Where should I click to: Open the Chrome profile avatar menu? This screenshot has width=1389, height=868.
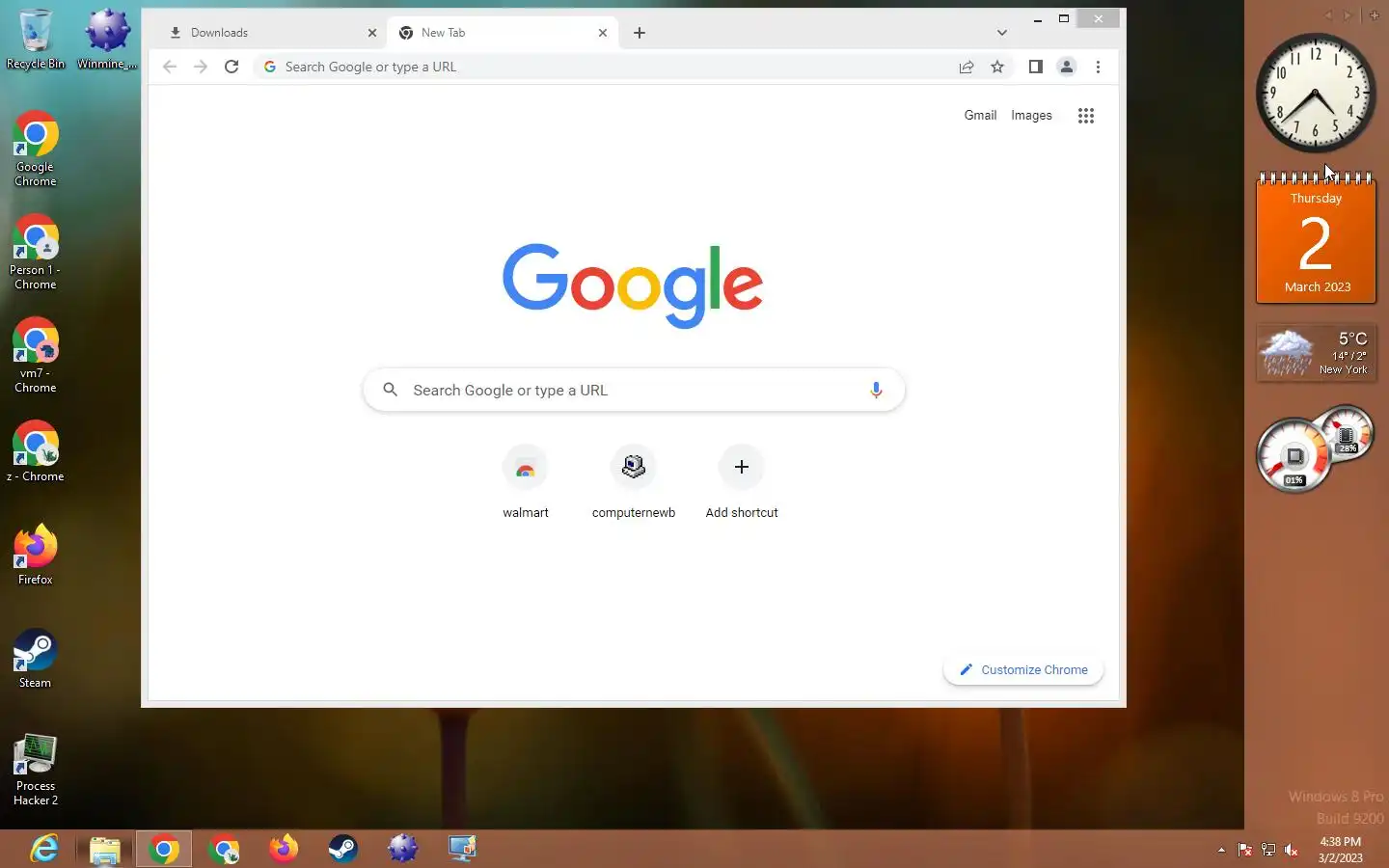click(1067, 67)
